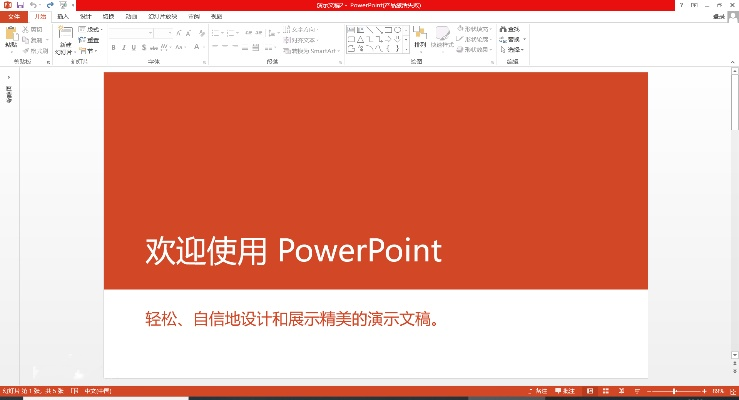The width and height of the screenshot is (739, 400).
Task: Open the font name dropdown
Action: [152, 32]
